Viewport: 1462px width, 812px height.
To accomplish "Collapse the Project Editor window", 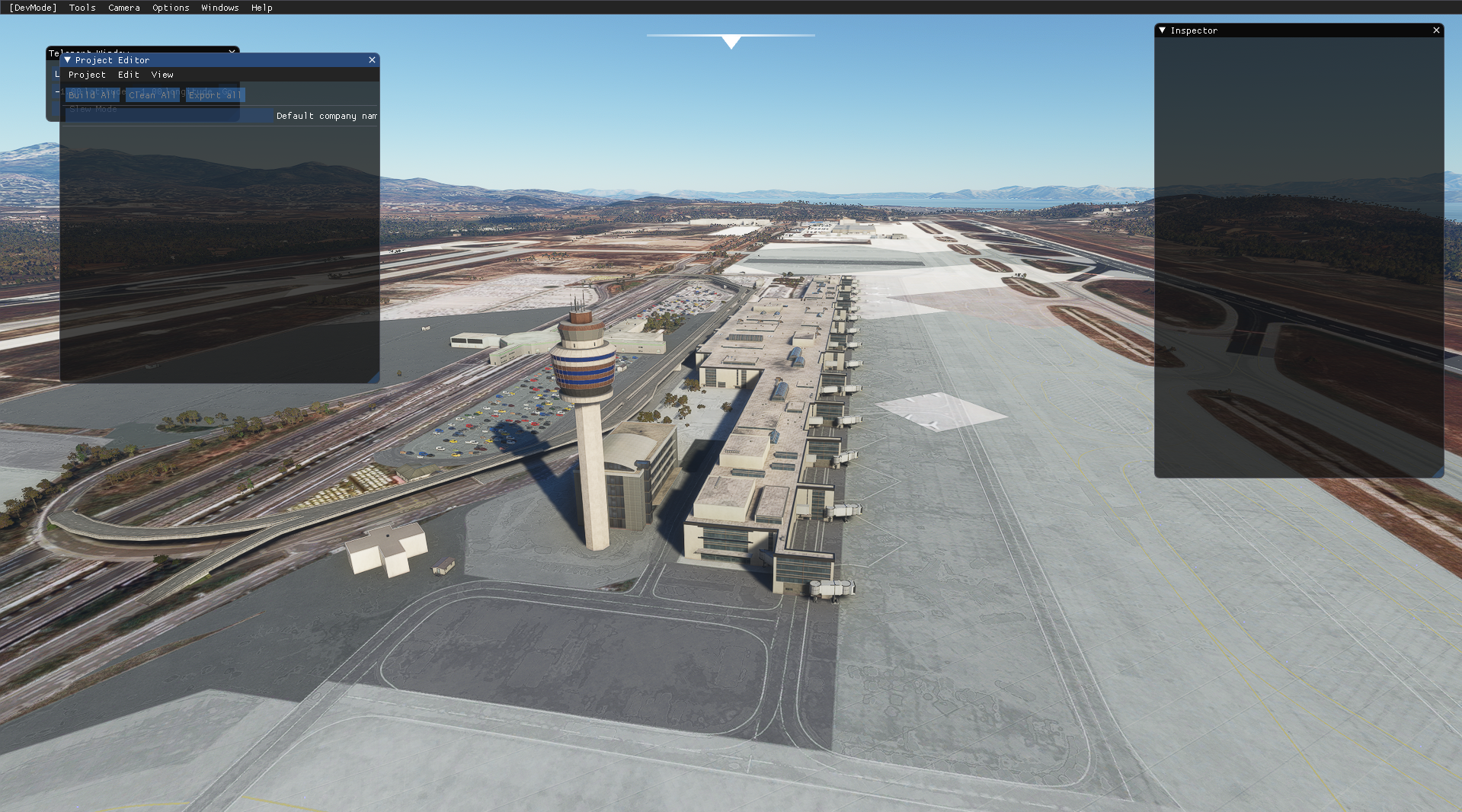I will click(68, 59).
